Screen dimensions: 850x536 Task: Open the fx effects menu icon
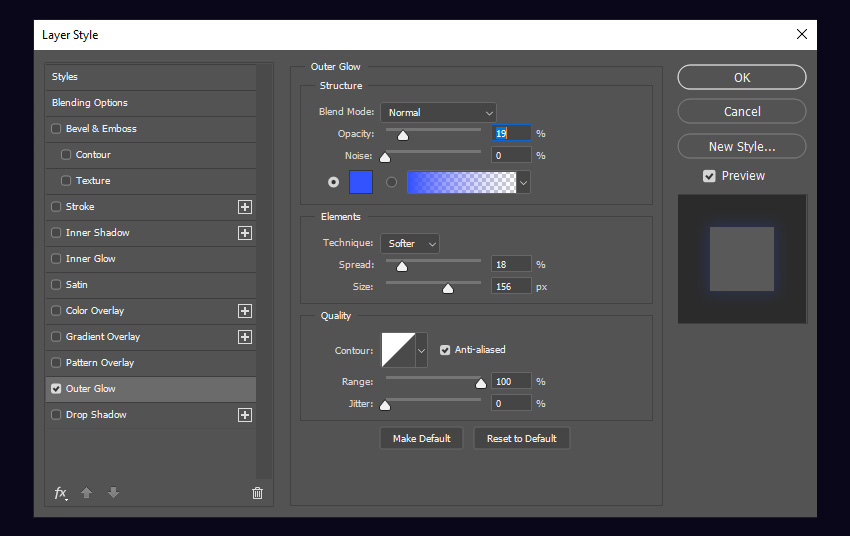[60, 493]
